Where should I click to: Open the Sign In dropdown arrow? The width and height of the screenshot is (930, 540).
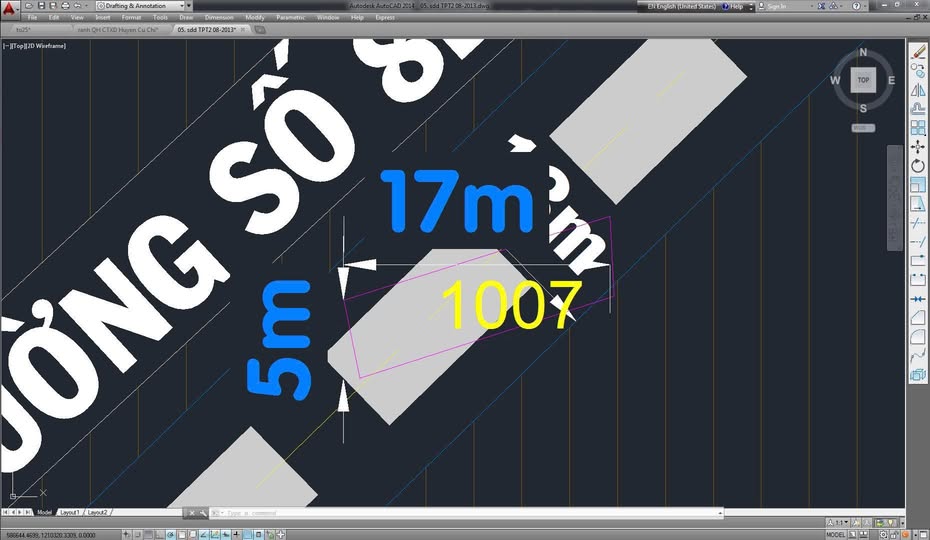(812, 6)
